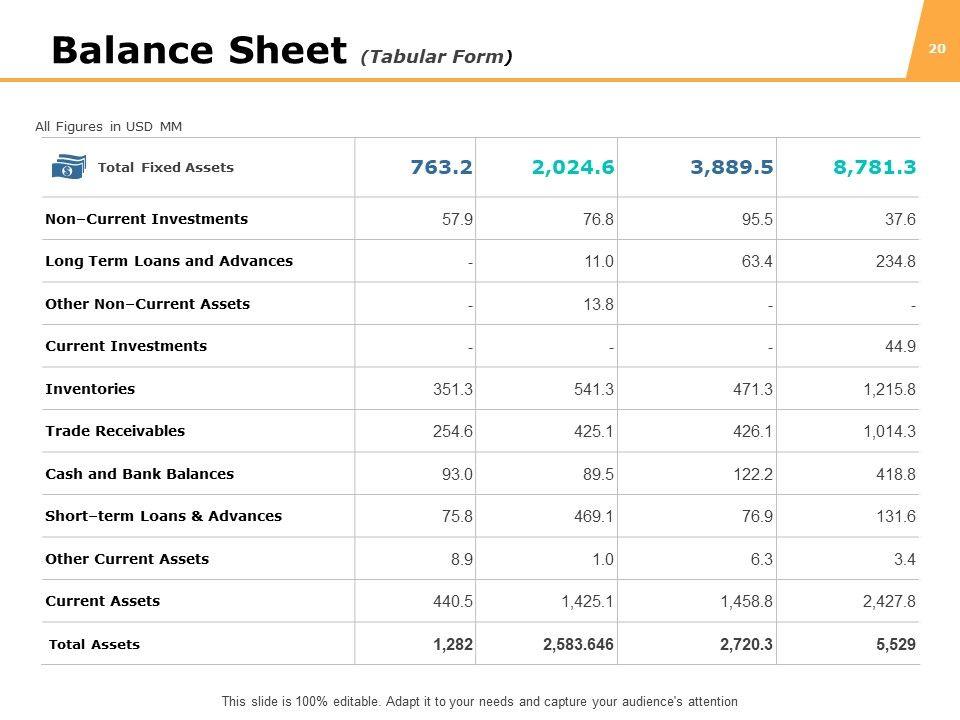Select Long Term Loans and Advances label
Viewport: 960px width, 720px height.
click(169, 261)
